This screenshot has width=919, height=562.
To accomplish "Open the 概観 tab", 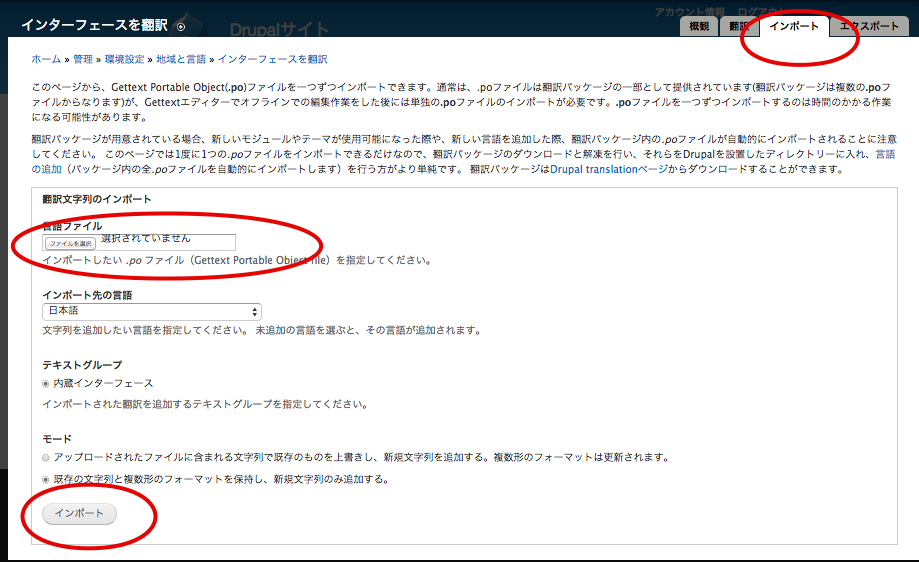I will click(x=700, y=26).
